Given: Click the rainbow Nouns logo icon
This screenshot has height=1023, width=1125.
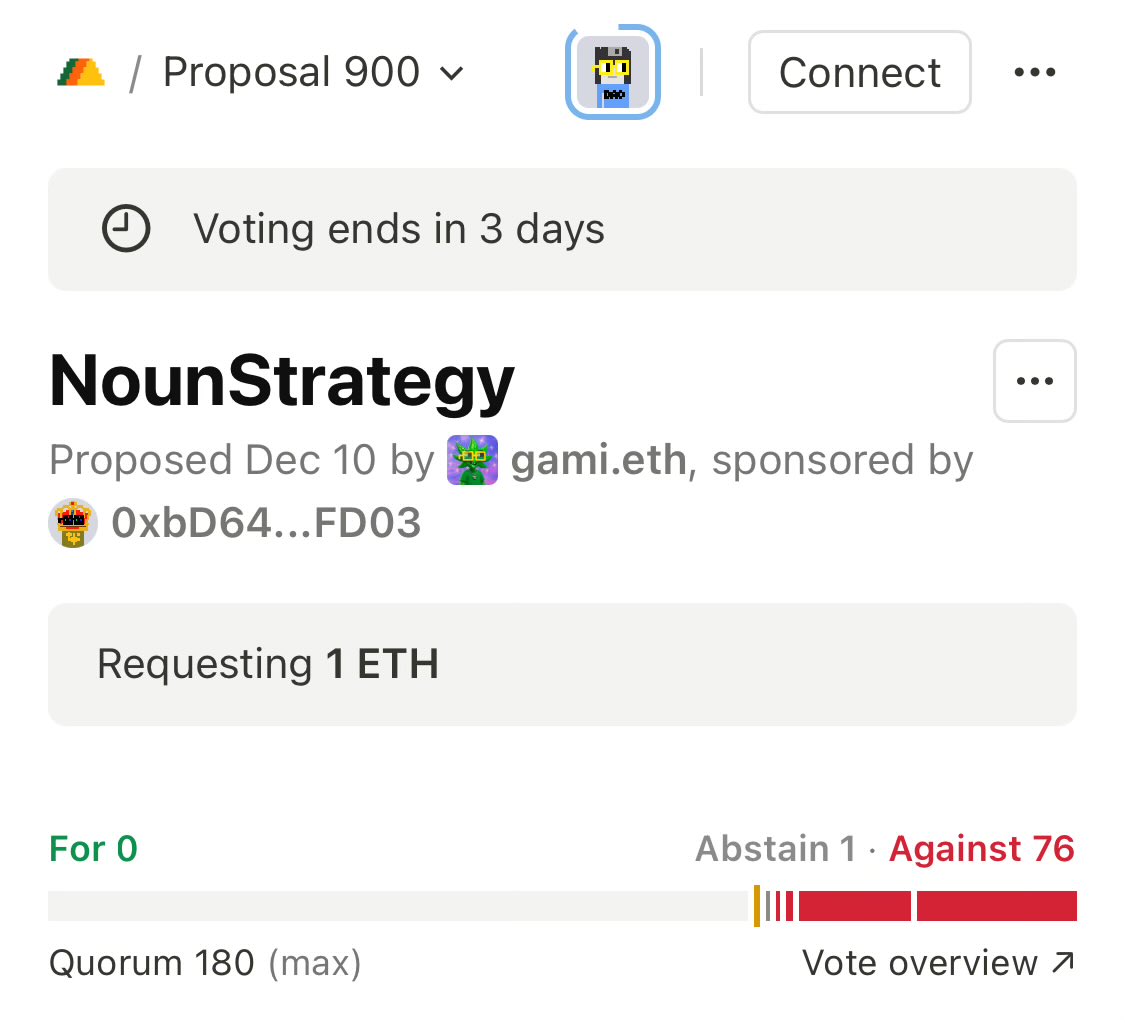Looking at the screenshot, I should tap(81, 73).
